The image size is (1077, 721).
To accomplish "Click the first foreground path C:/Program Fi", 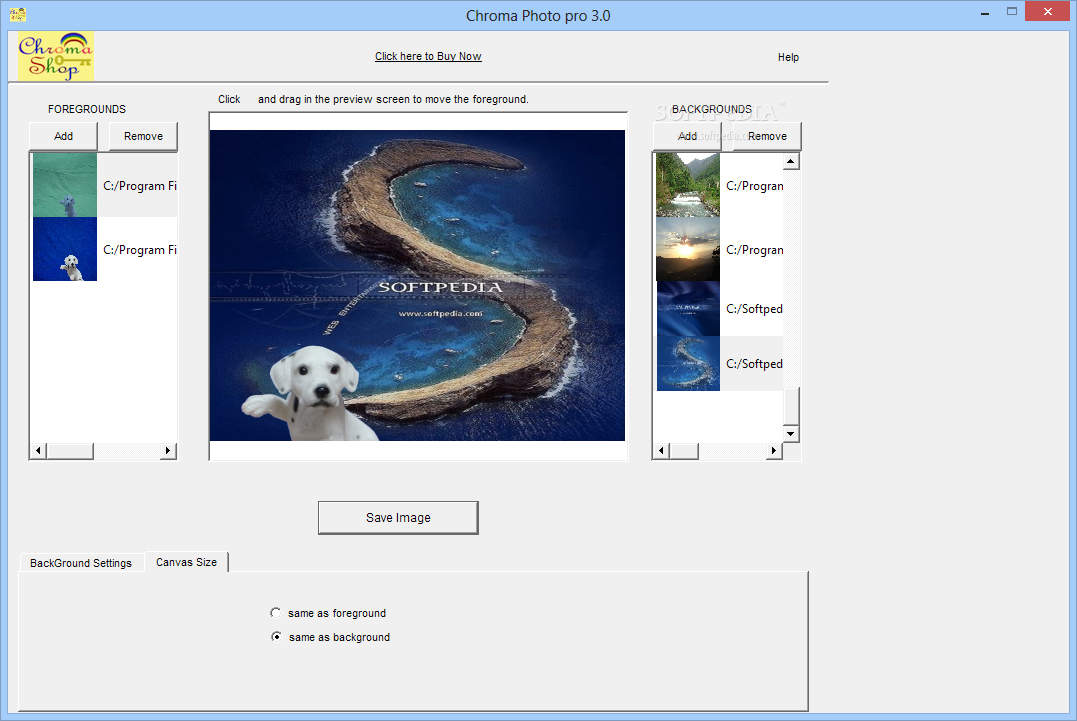I will tap(139, 185).
